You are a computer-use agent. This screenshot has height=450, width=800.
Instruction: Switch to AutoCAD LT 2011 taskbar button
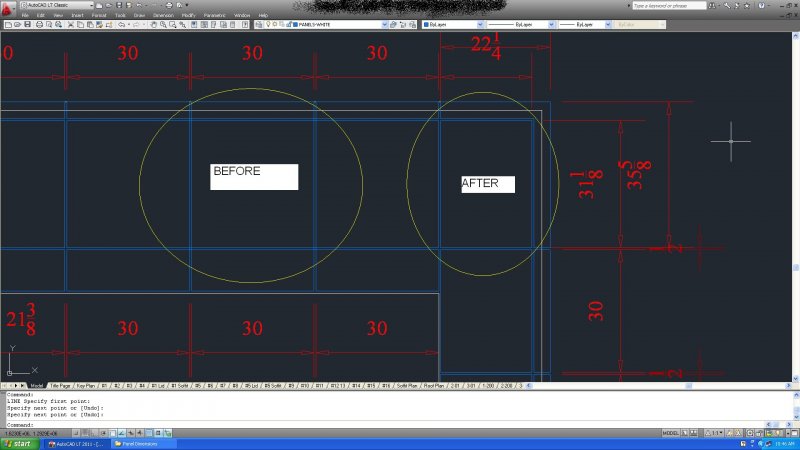76,444
